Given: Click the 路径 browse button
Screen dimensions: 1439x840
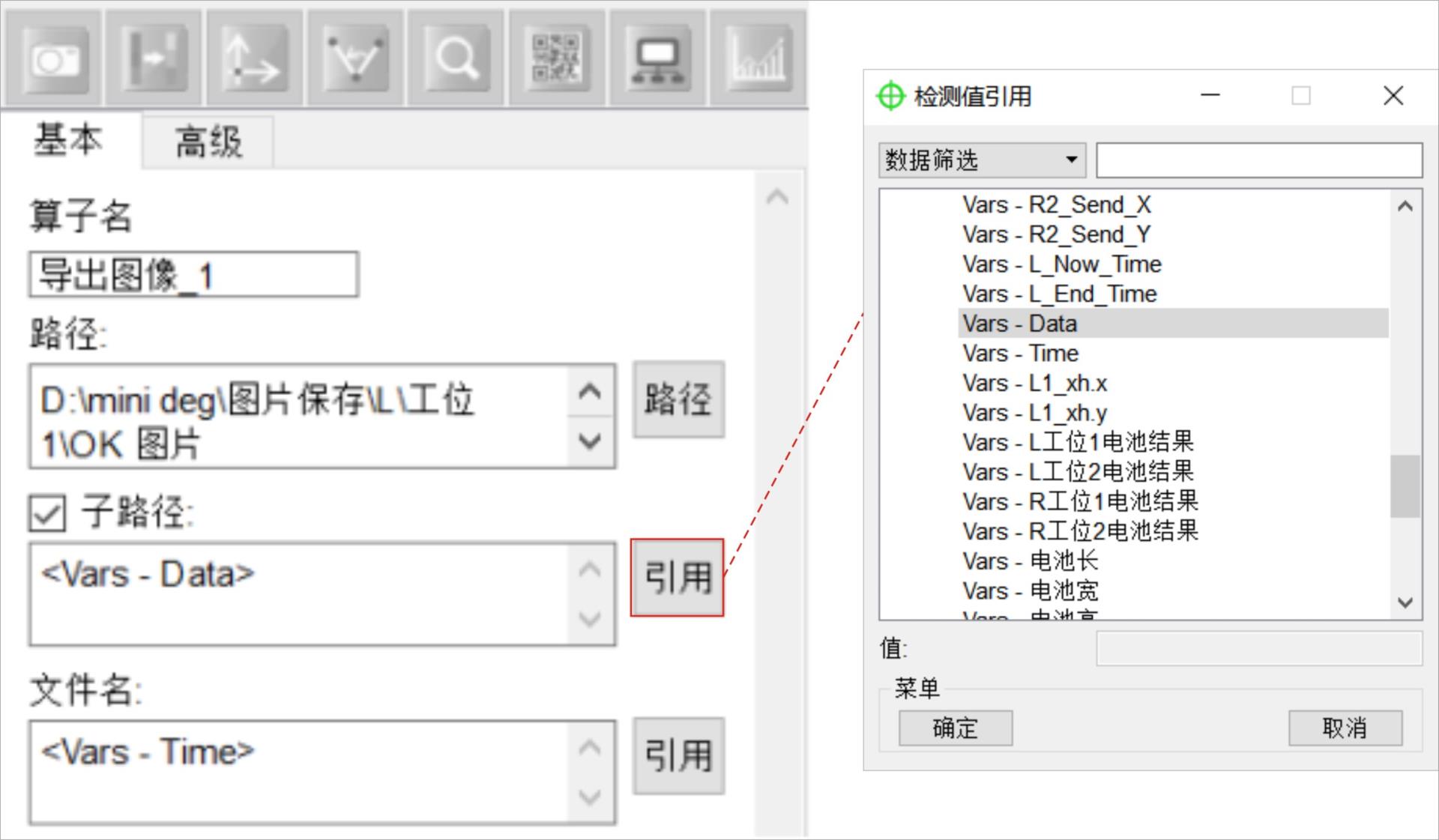Looking at the screenshot, I should (x=678, y=399).
